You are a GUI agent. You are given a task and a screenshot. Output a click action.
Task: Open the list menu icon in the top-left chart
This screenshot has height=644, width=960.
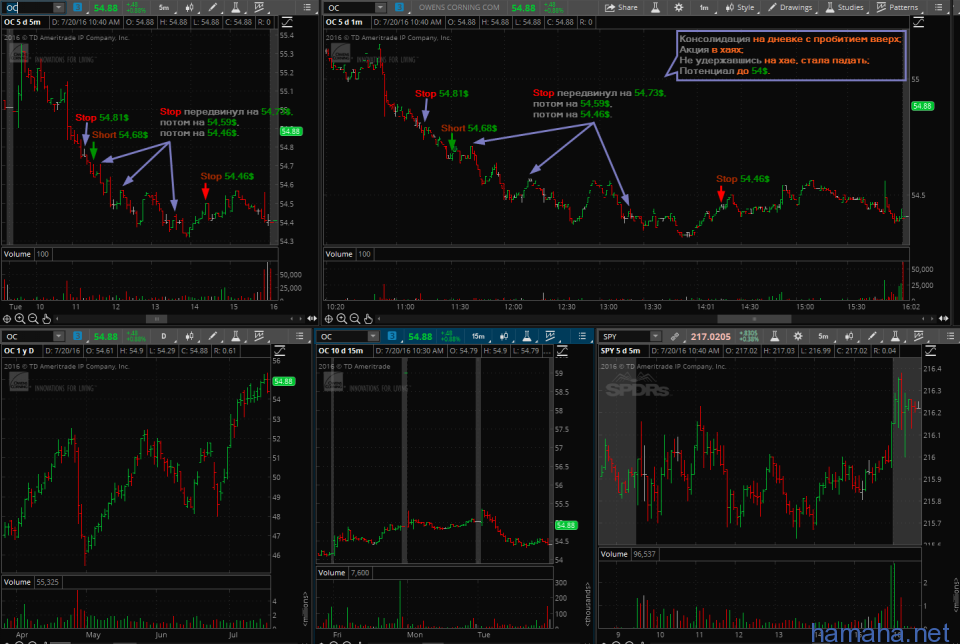307,7
